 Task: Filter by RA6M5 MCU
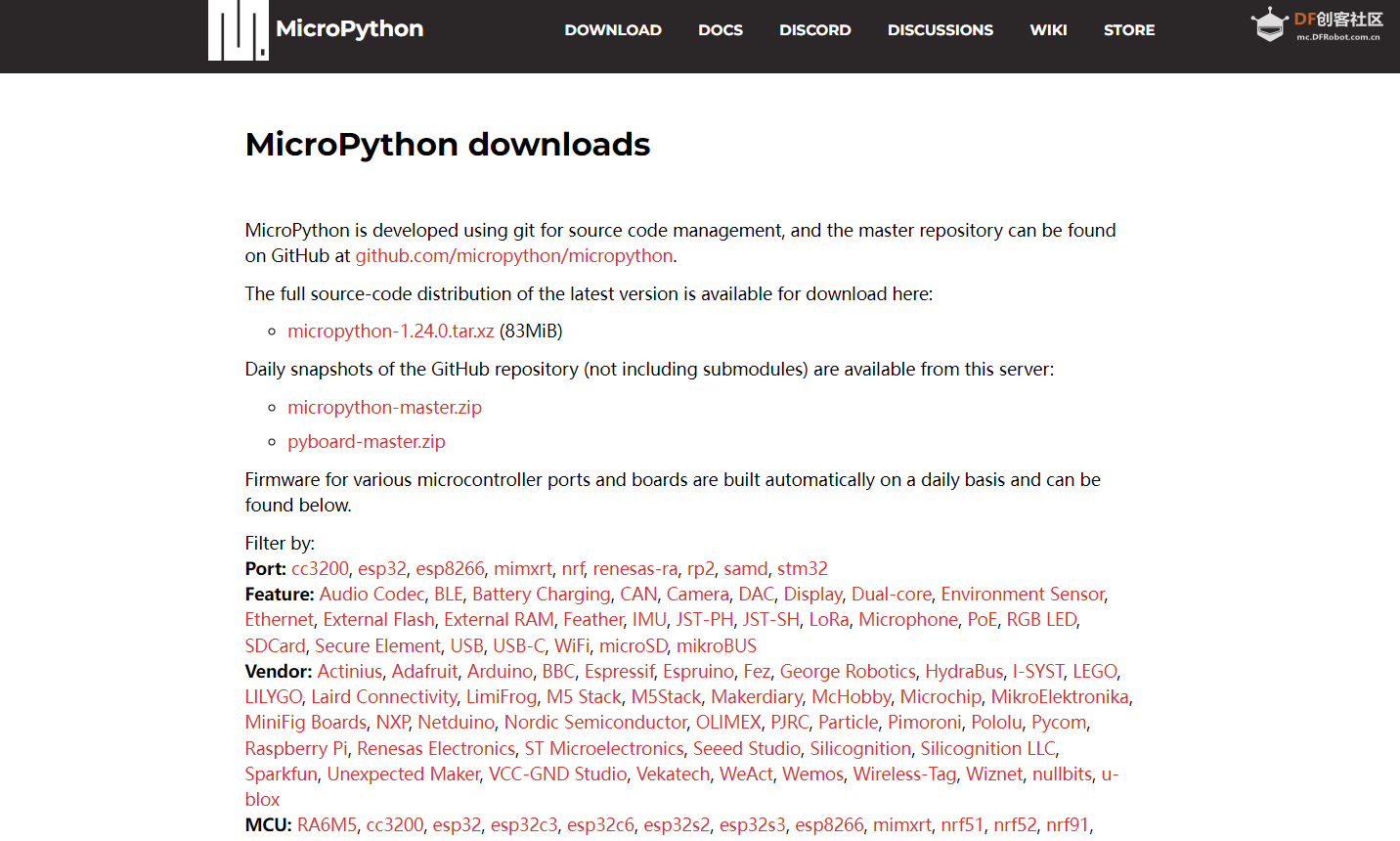tap(328, 825)
